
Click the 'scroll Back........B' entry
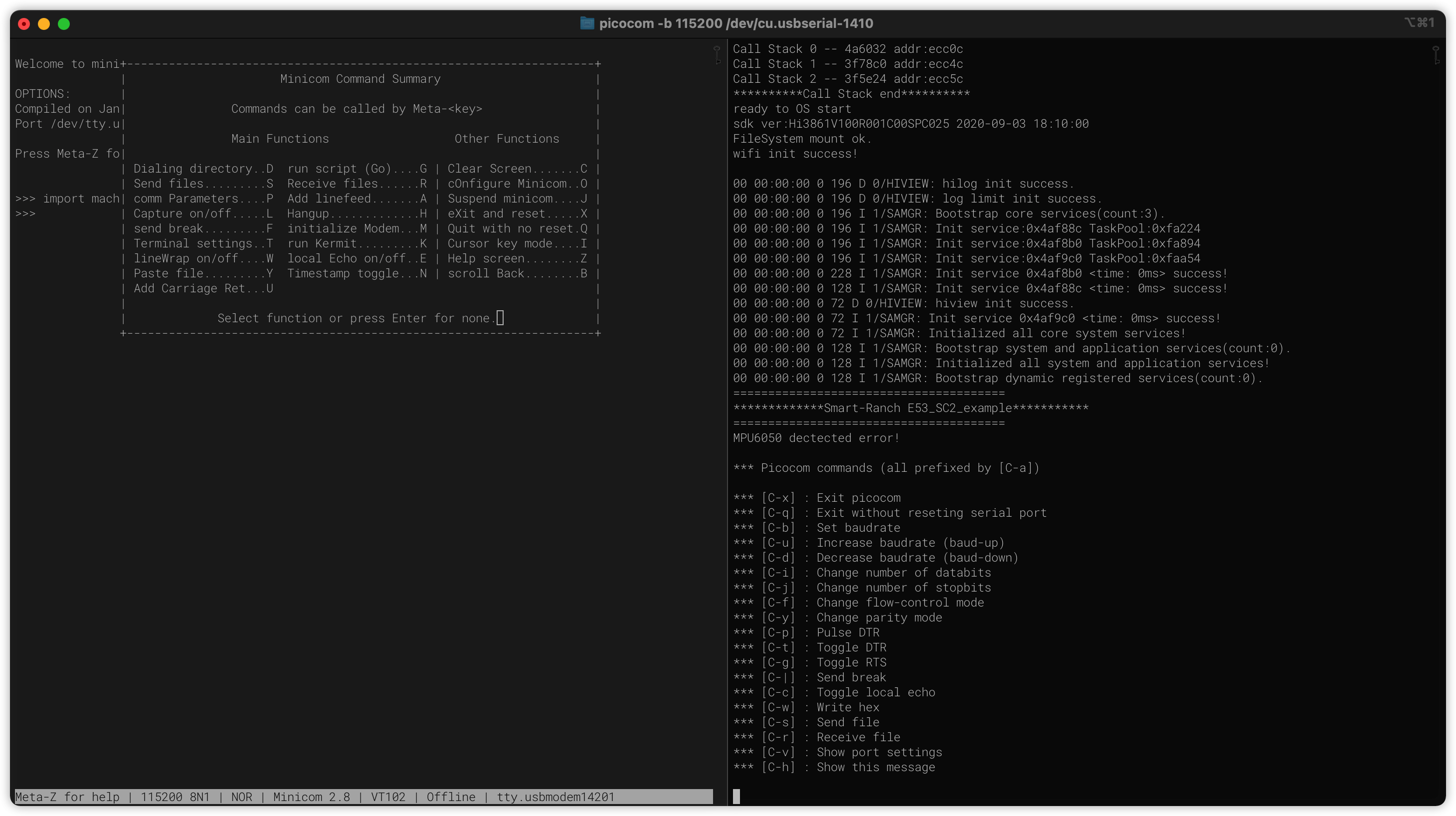[518, 273]
